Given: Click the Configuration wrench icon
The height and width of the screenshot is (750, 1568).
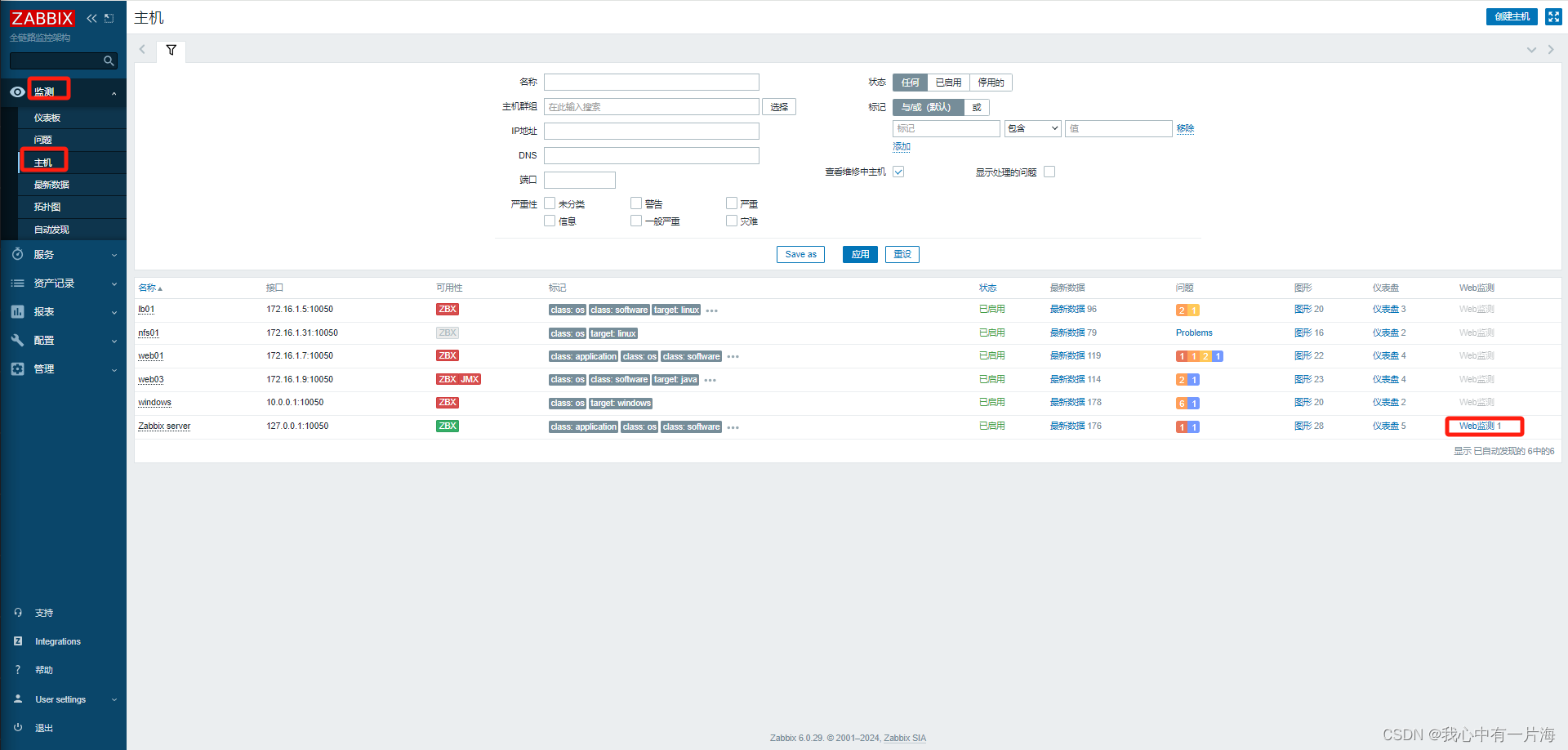Looking at the screenshot, I should (x=17, y=340).
